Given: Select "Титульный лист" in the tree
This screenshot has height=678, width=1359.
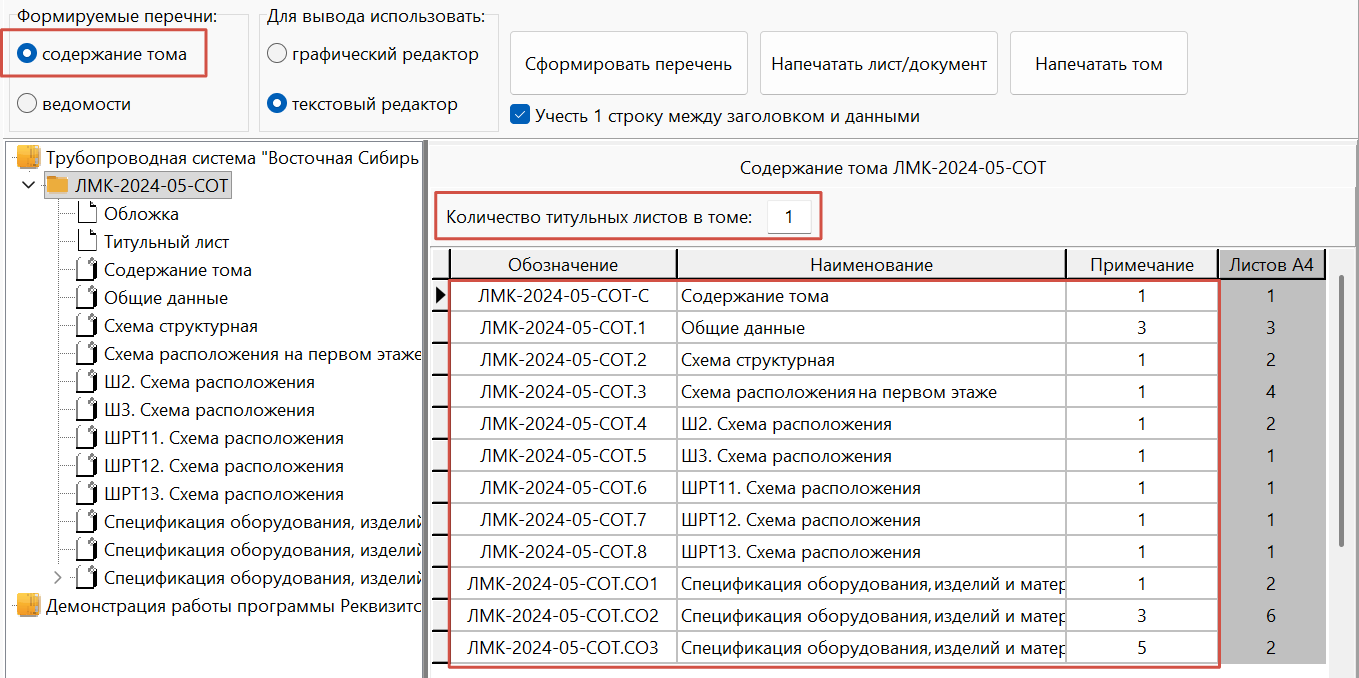Looking at the screenshot, I should [x=166, y=242].
